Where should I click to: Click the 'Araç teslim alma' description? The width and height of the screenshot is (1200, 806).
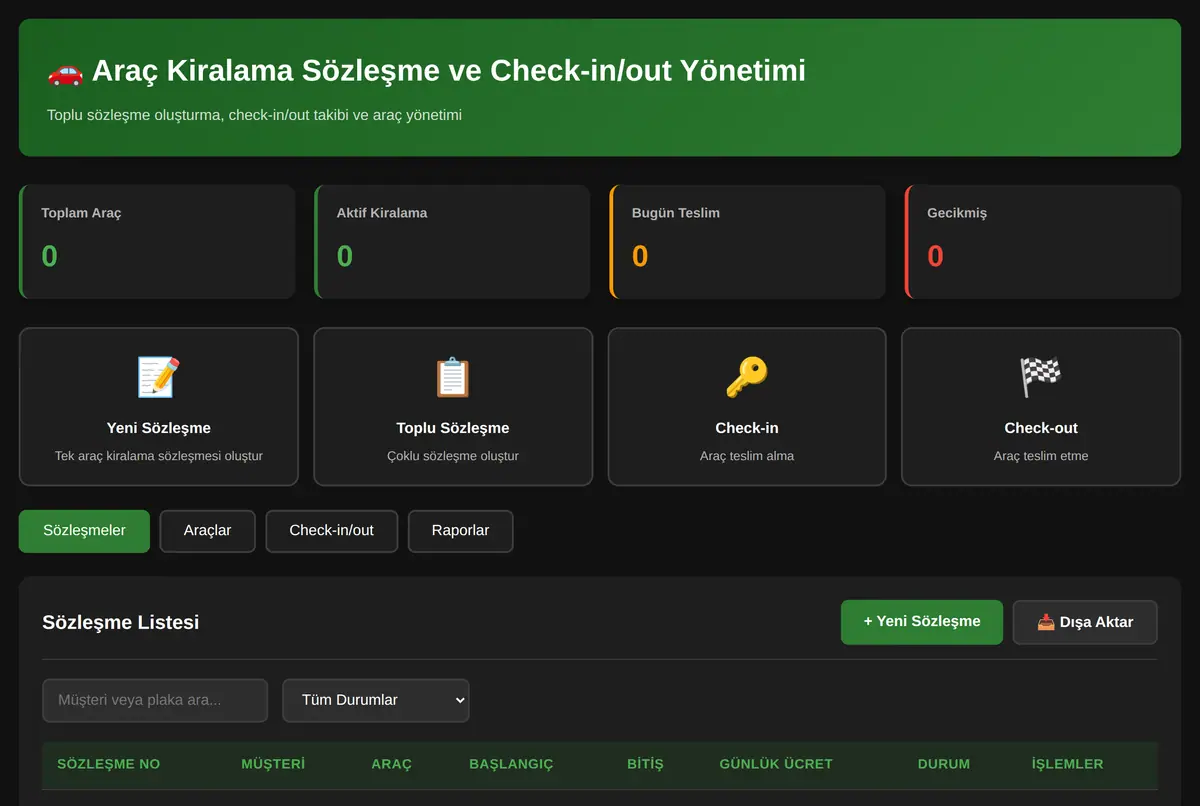tap(747, 456)
